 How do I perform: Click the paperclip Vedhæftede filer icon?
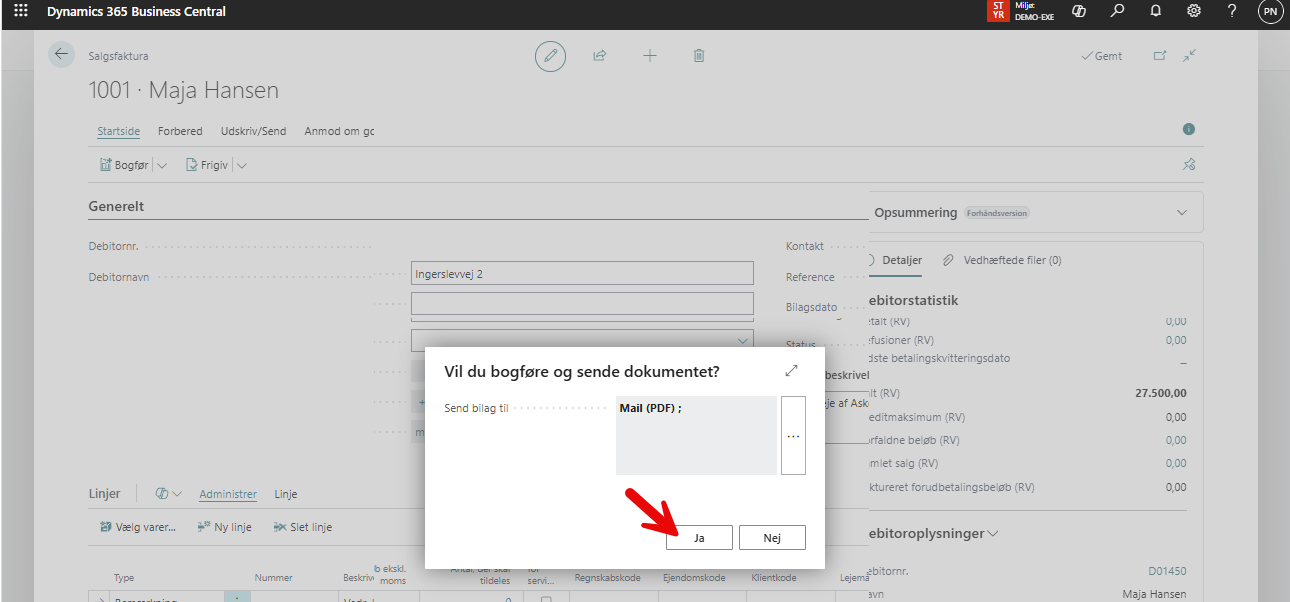pyautogui.click(x=949, y=260)
